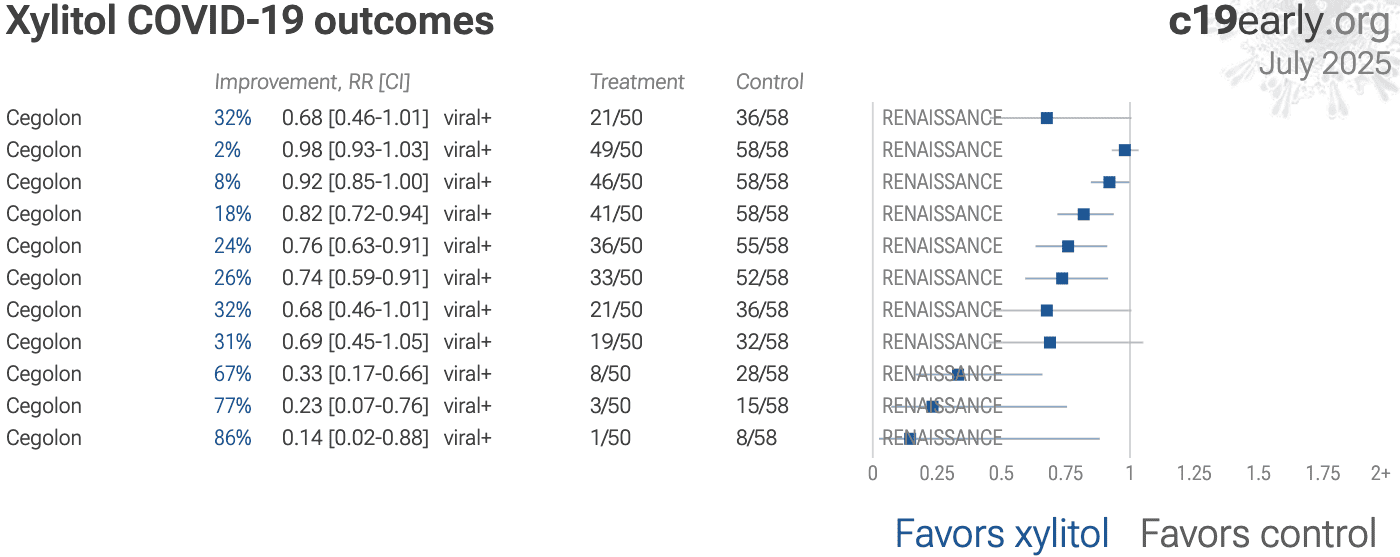Viewport: 1400px width, 557px height.
Task: Click the "July 2025" date text
Action: [1324, 63]
